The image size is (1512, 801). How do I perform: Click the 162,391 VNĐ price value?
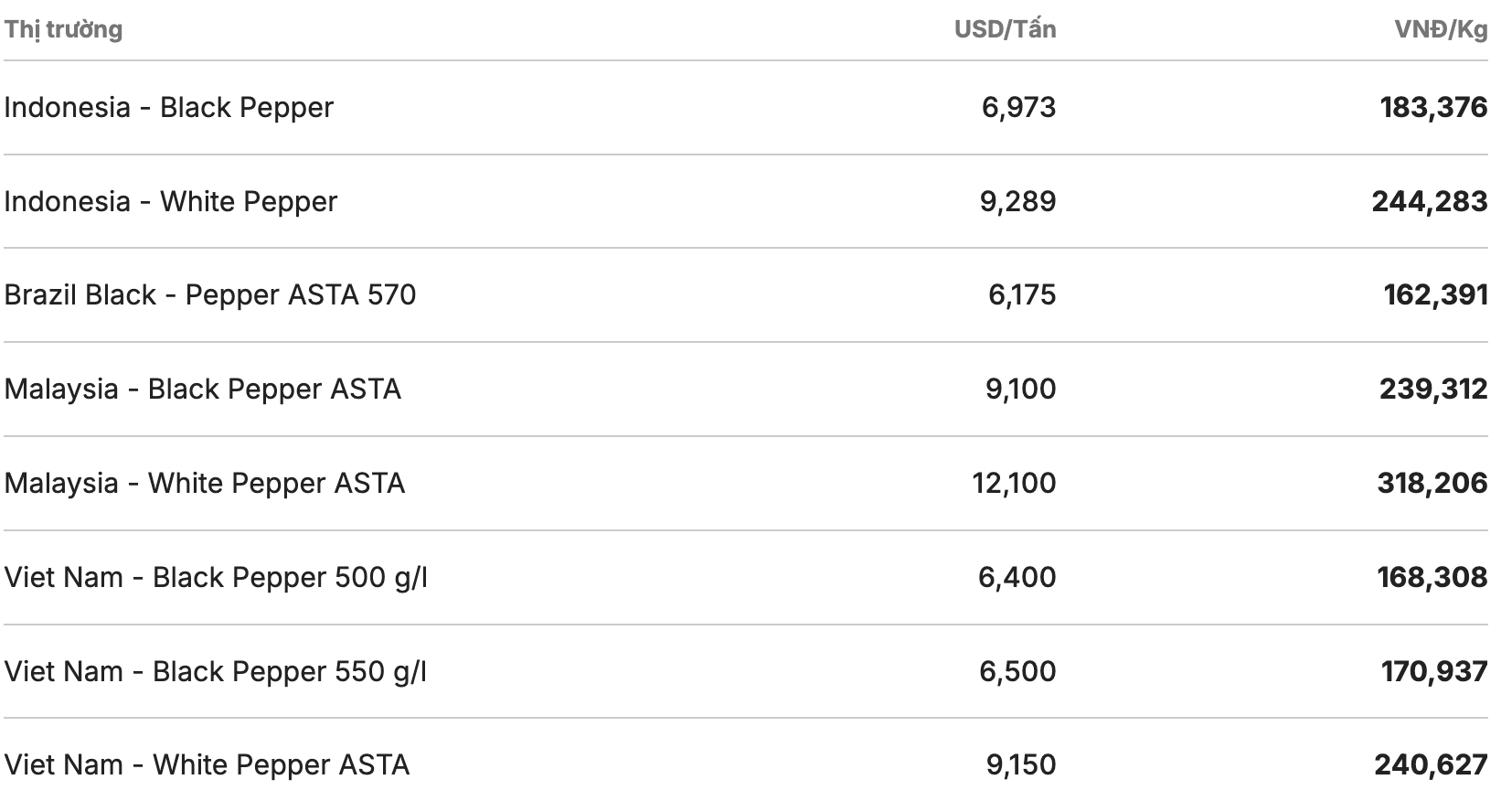1435,294
